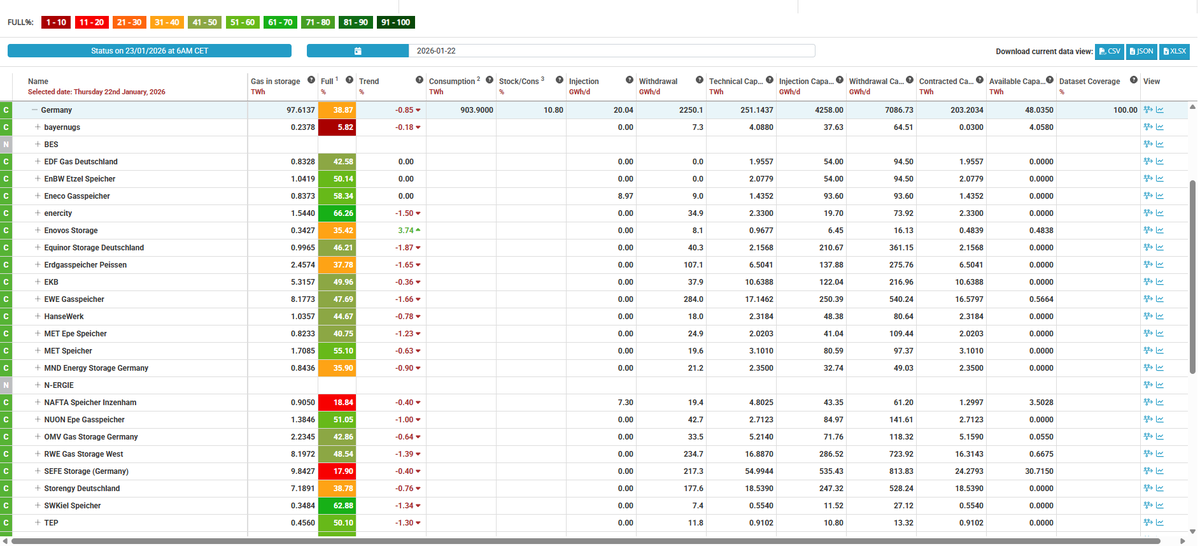Click info icon on Technical Cap column header
1200x551 pixels.
(x=769, y=81)
